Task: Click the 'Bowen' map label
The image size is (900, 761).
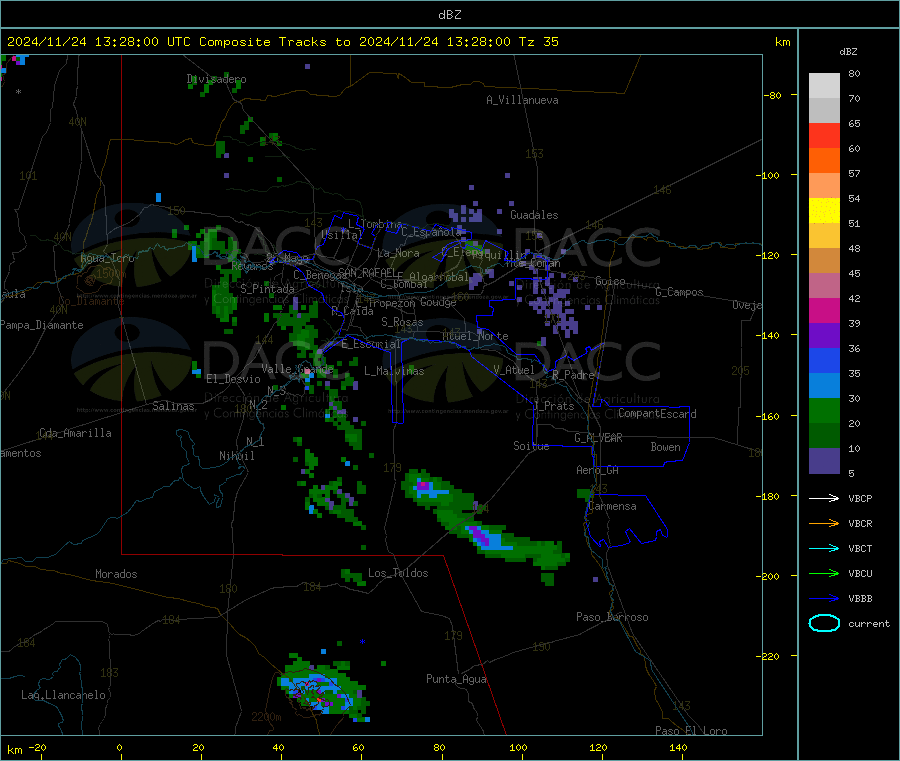Action: (x=666, y=447)
